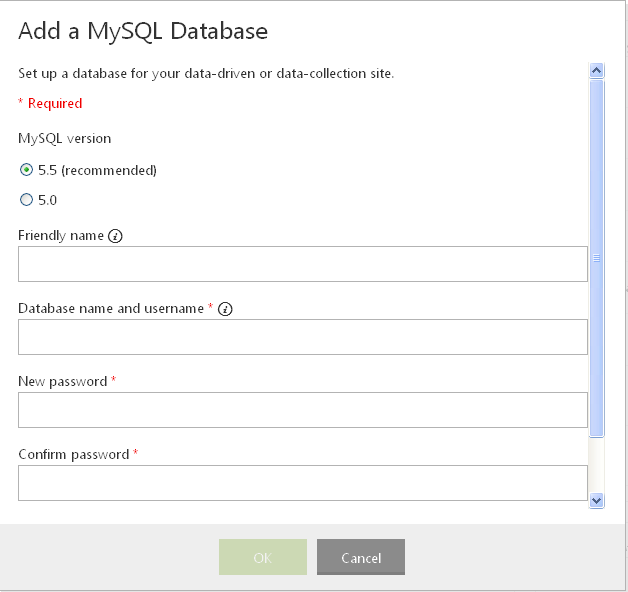Screen dimensions: 628x592
Task: Click the '5.0' version label text
Action: (x=47, y=200)
